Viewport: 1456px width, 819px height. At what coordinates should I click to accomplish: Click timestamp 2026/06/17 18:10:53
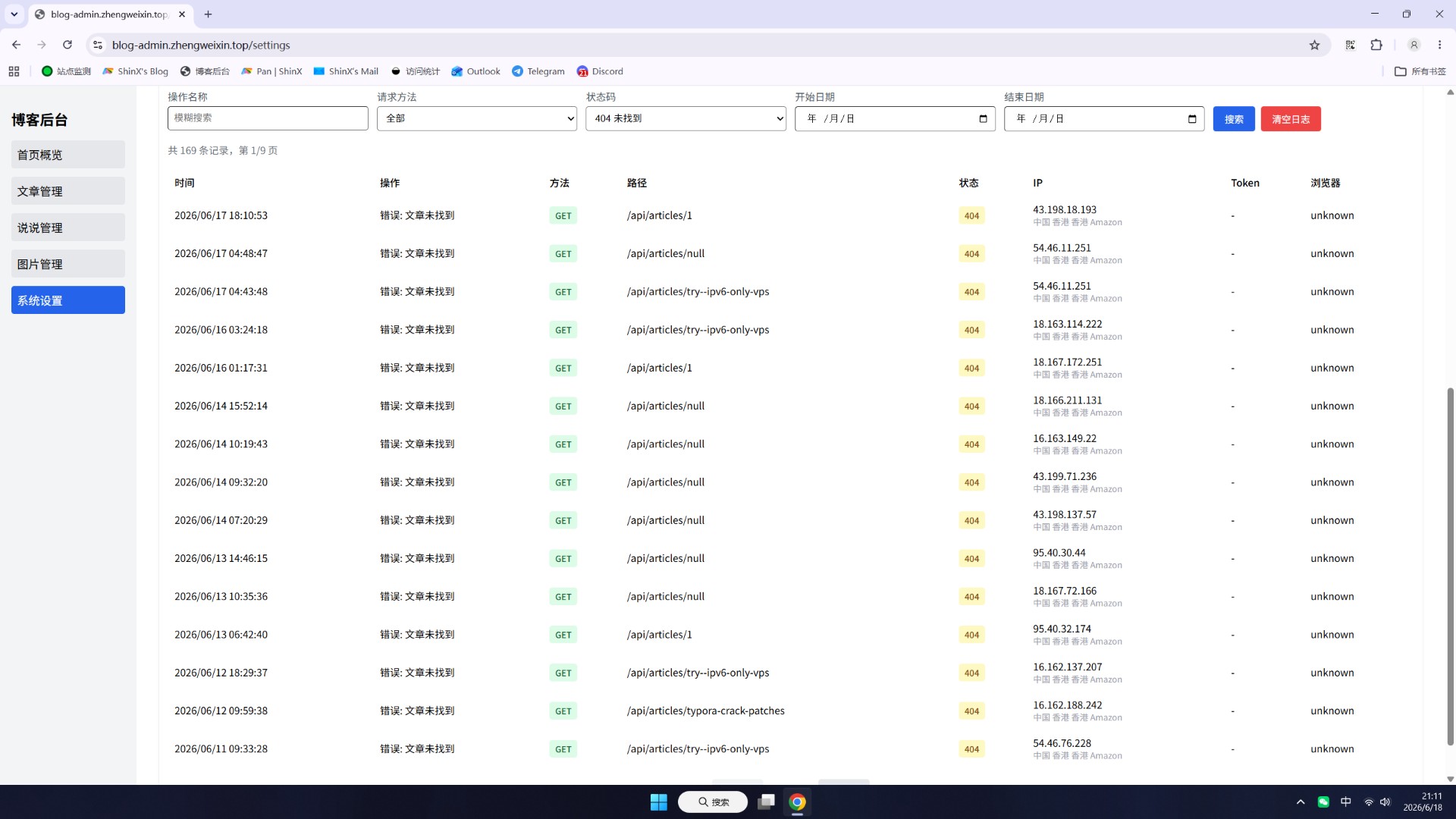[x=221, y=215]
